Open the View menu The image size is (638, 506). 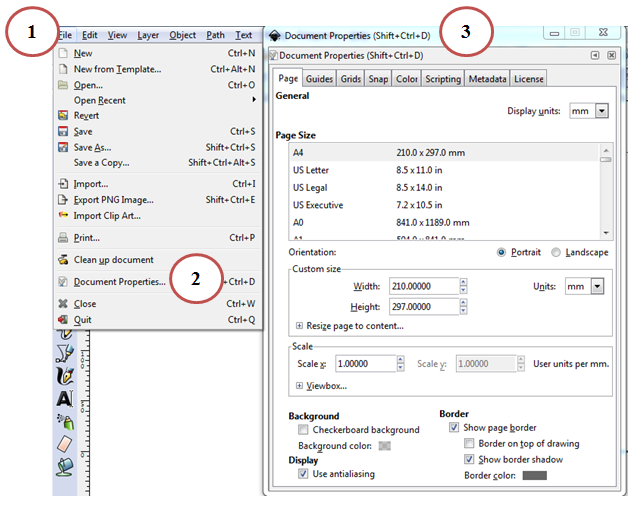117,35
